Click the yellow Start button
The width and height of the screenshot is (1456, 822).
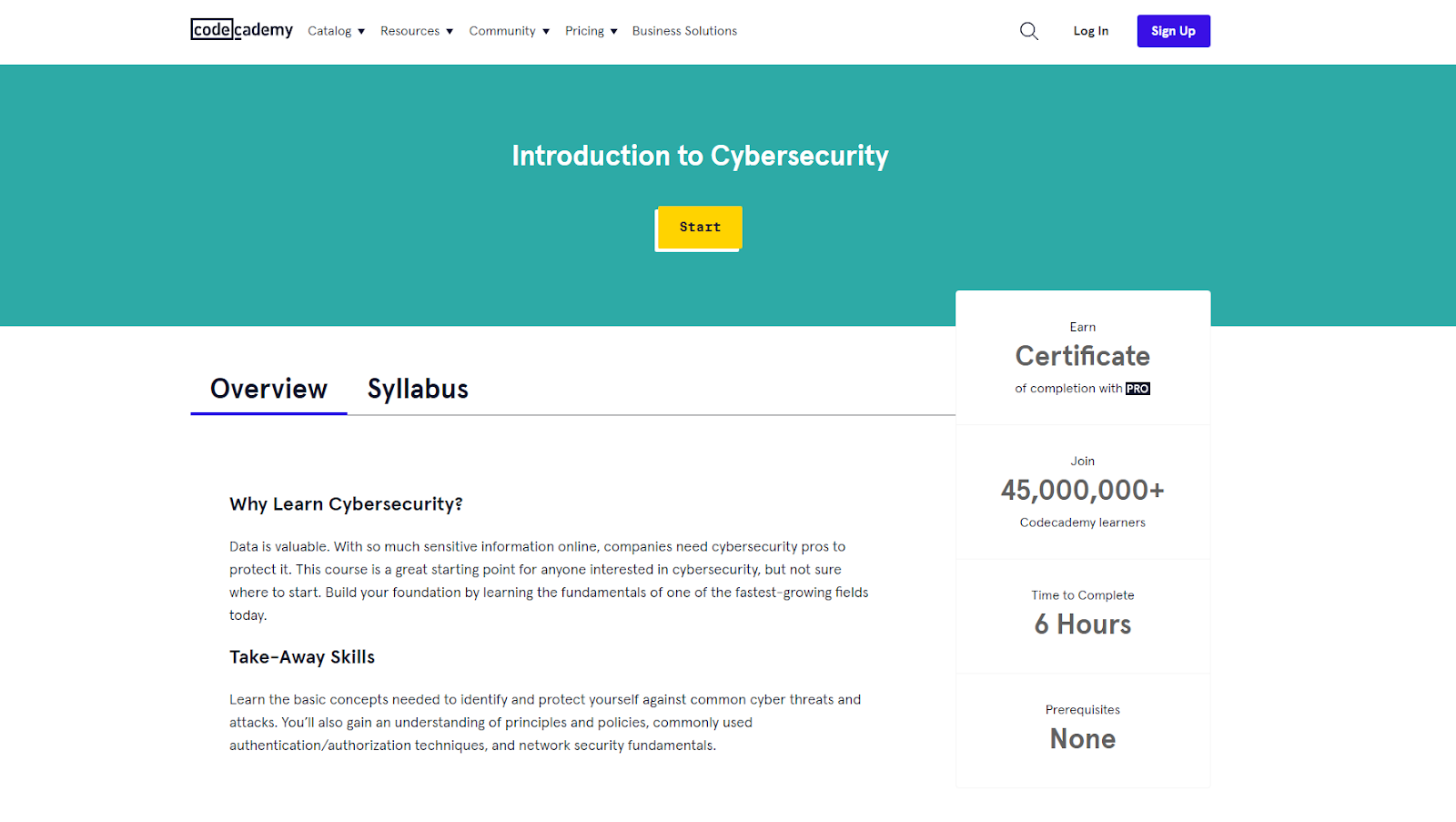tap(699, 228)
